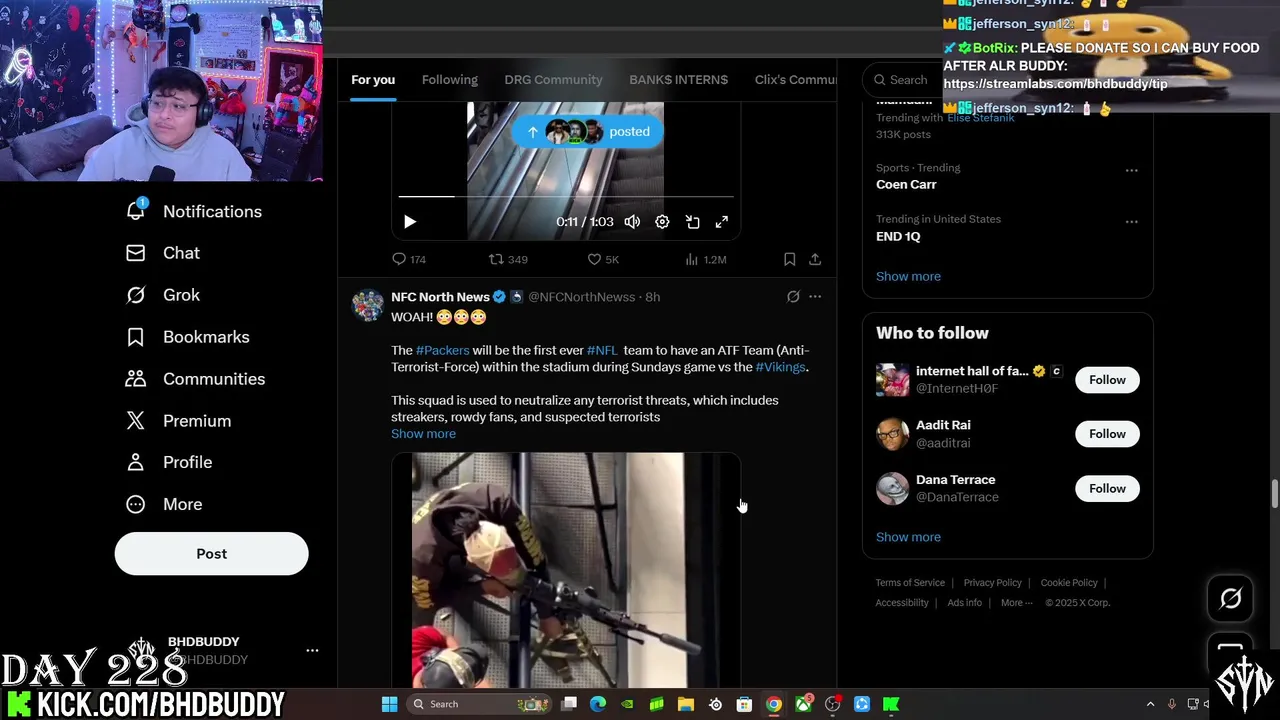Reply to the video post with 174 comments
The height and width of the screenshot is (720, 1280).
point(409,259)
